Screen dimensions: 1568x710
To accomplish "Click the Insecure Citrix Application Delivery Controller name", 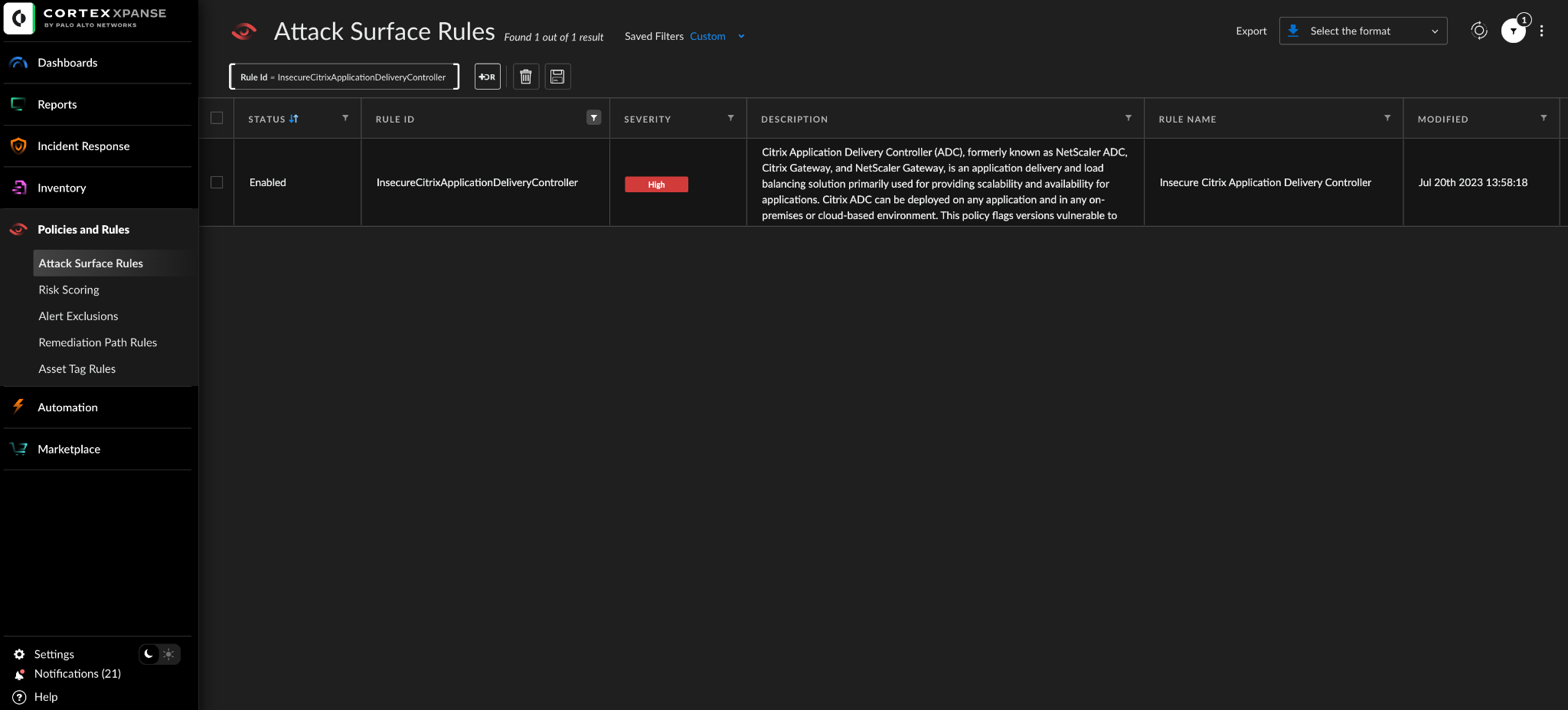I will 1265,182.
